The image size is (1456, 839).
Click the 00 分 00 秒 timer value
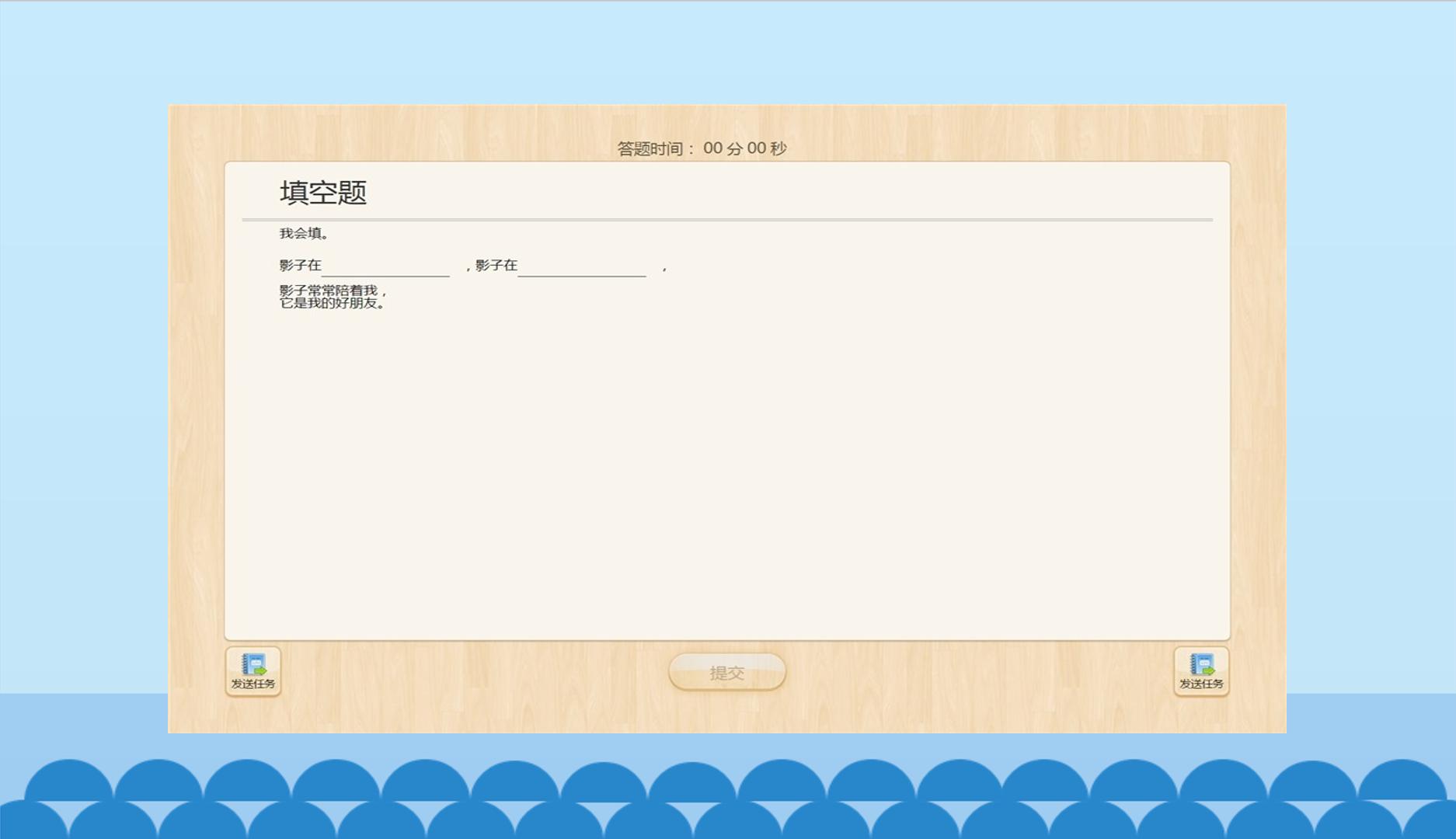(x=745, y=148)
